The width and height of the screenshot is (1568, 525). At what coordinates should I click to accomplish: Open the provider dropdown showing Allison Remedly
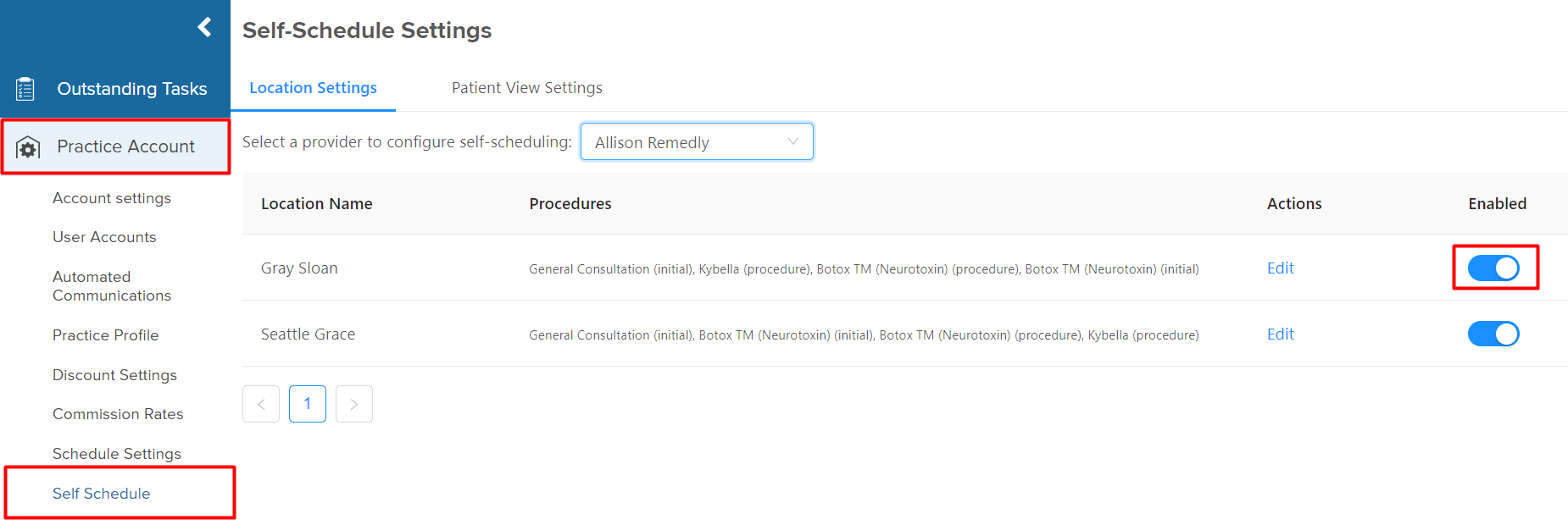pos(697,141)
